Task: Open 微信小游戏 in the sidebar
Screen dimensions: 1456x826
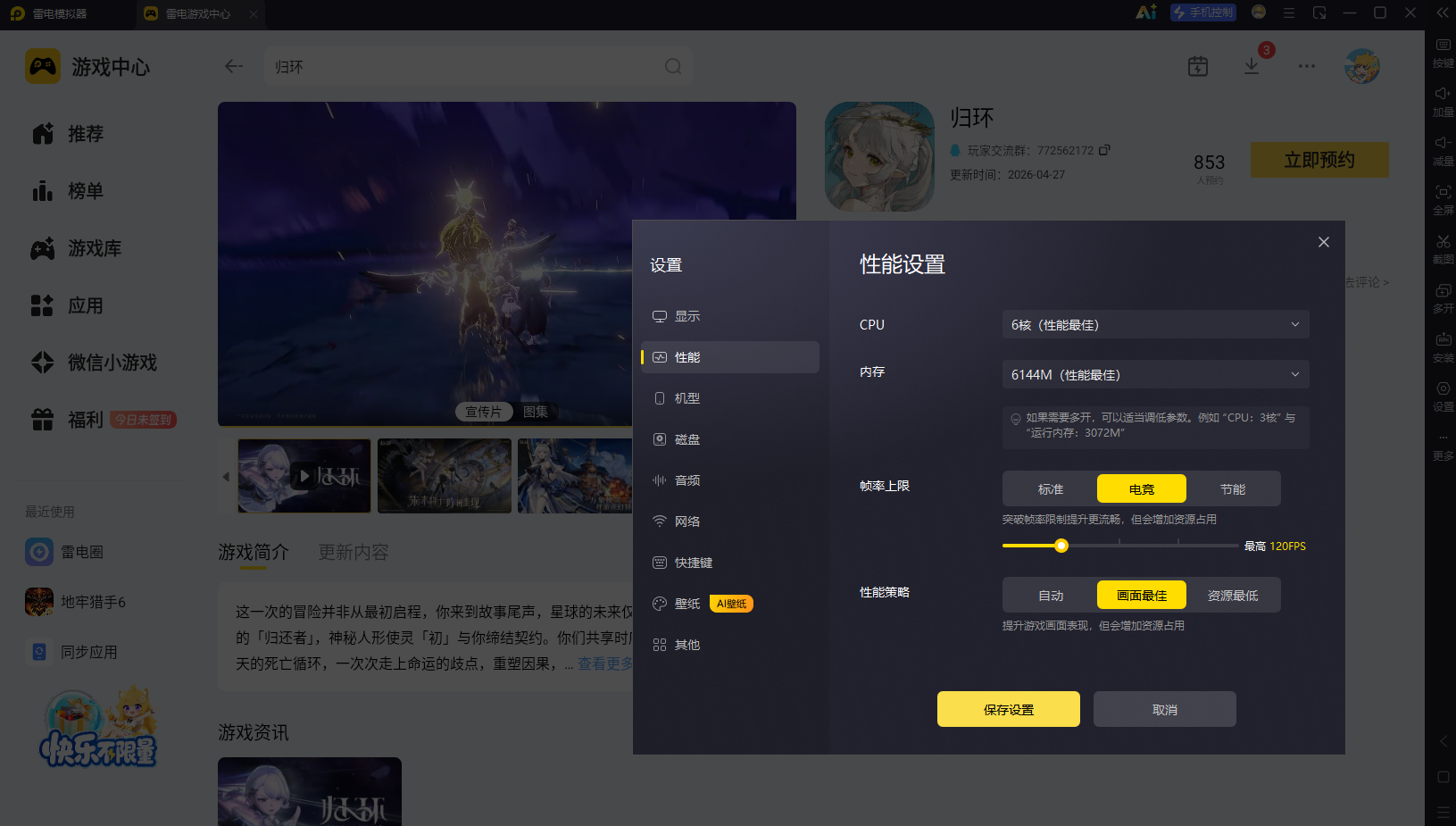Action: (x=95, y=363)
